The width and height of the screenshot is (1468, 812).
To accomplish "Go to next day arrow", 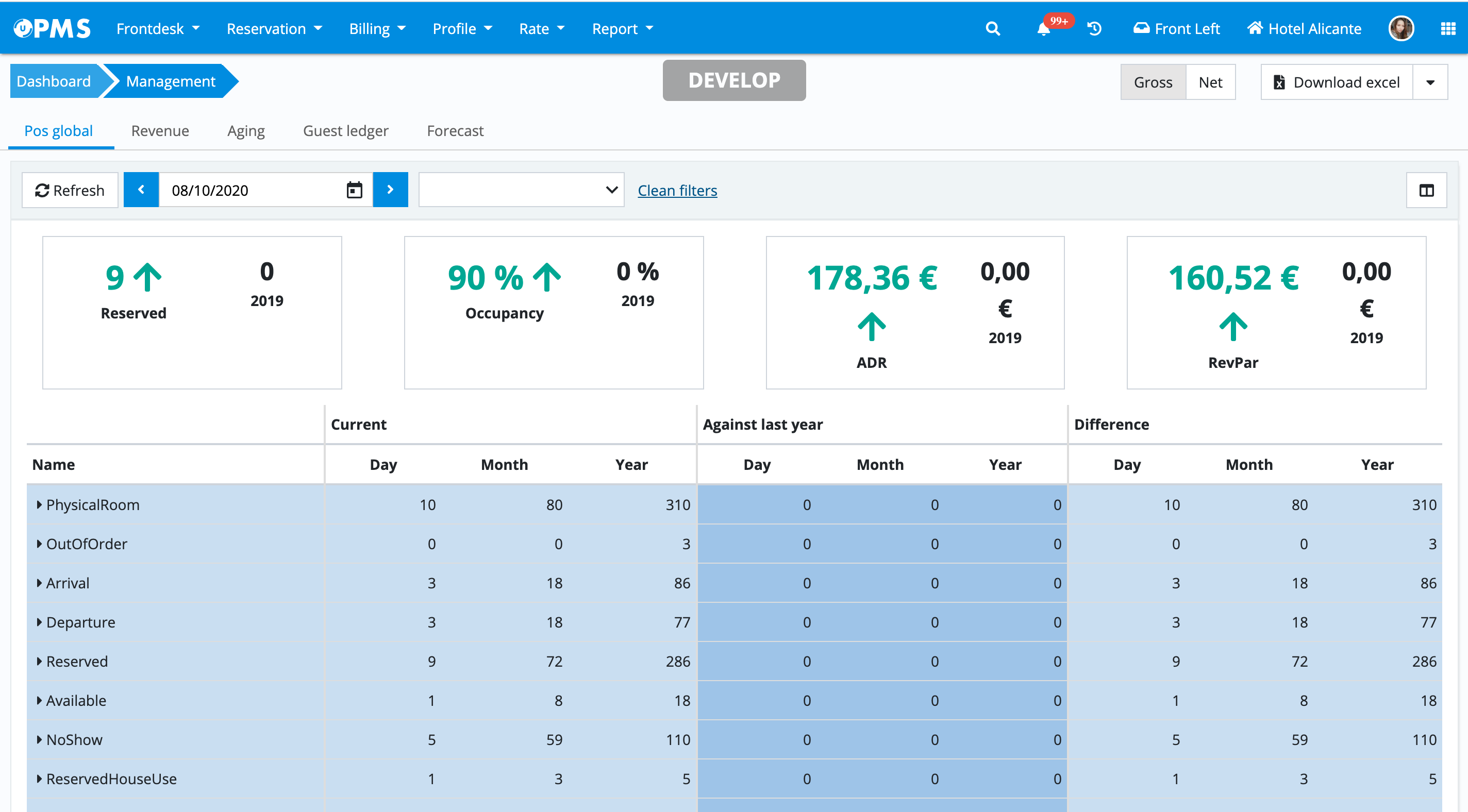I will pos(390,190).
